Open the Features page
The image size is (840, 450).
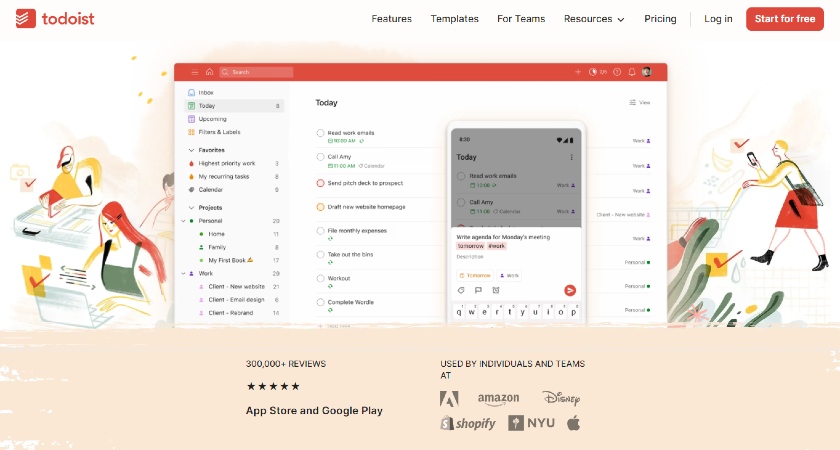(x=392, y=19)
